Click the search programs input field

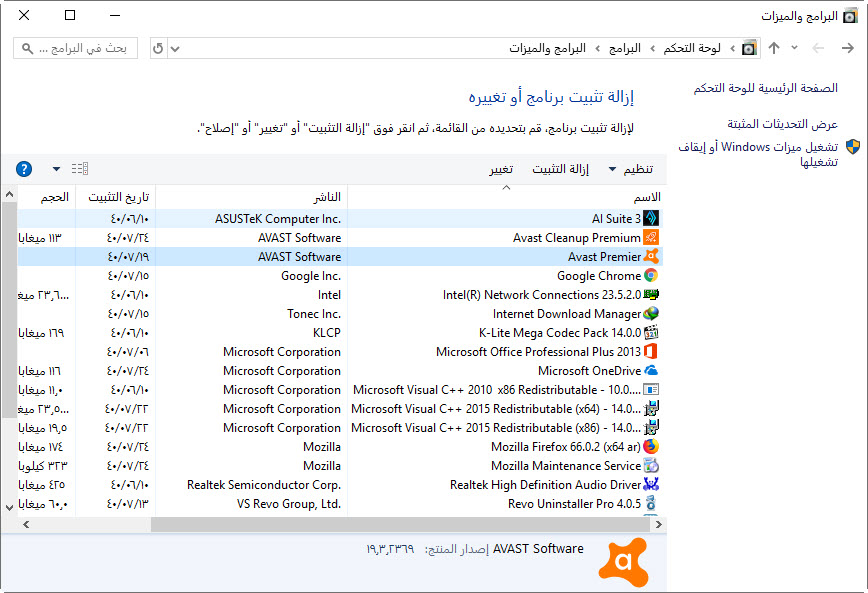[x=76, y=48]
